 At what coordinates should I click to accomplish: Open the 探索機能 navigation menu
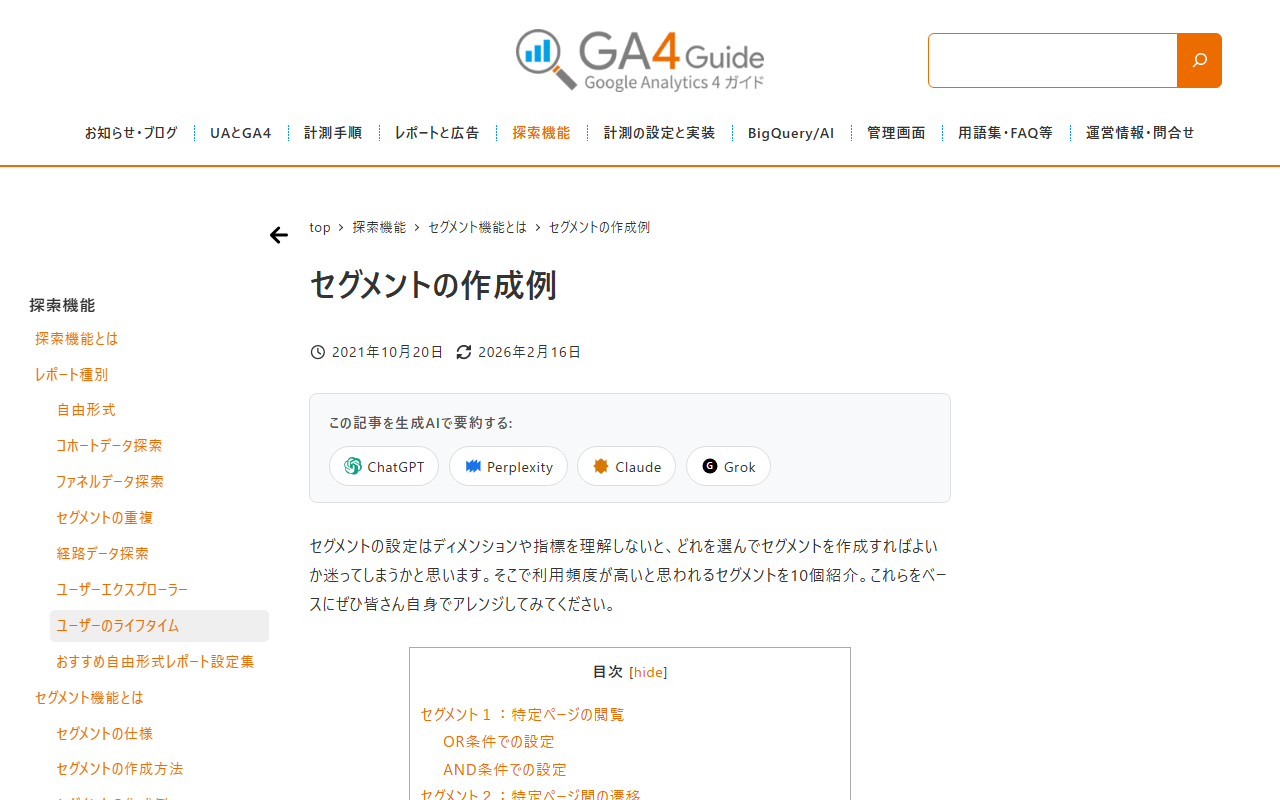pos(541,133)
